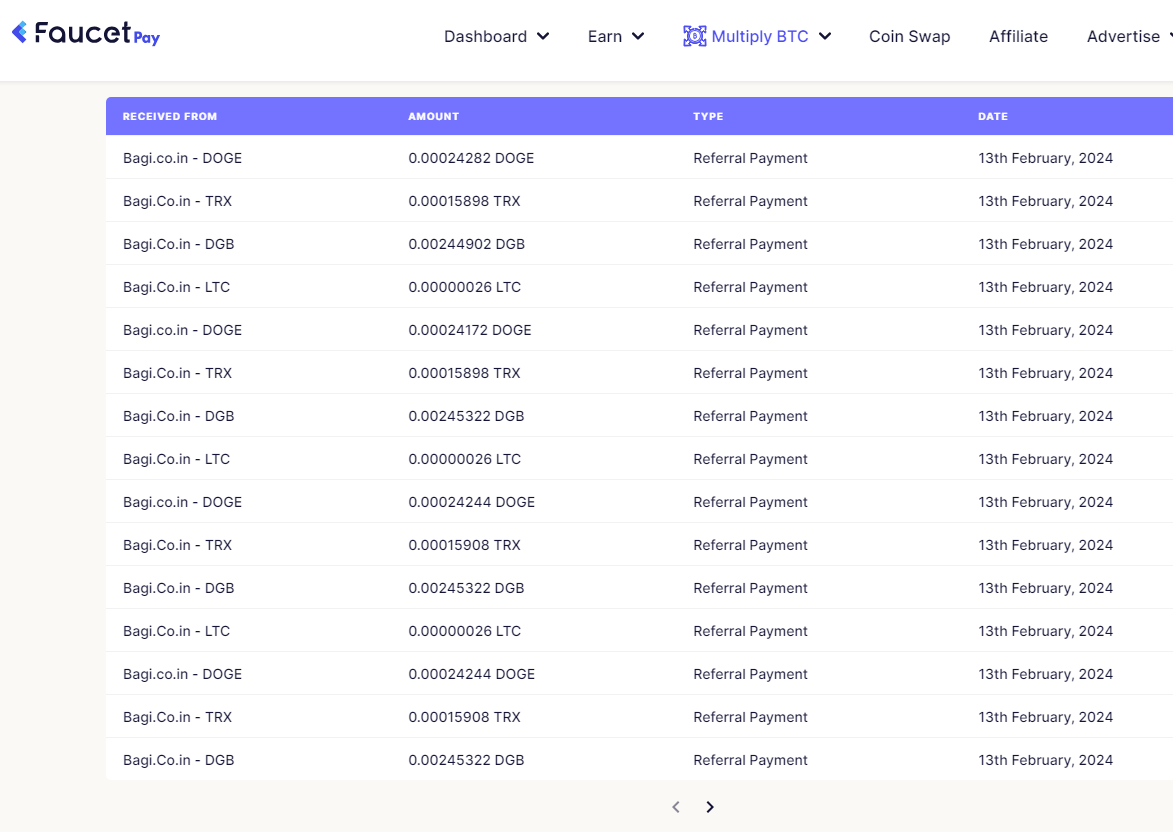Viewport: 1173px width, 832px height.
Task: Expand the Multiply BTC menu chevron
Action: 825,36
